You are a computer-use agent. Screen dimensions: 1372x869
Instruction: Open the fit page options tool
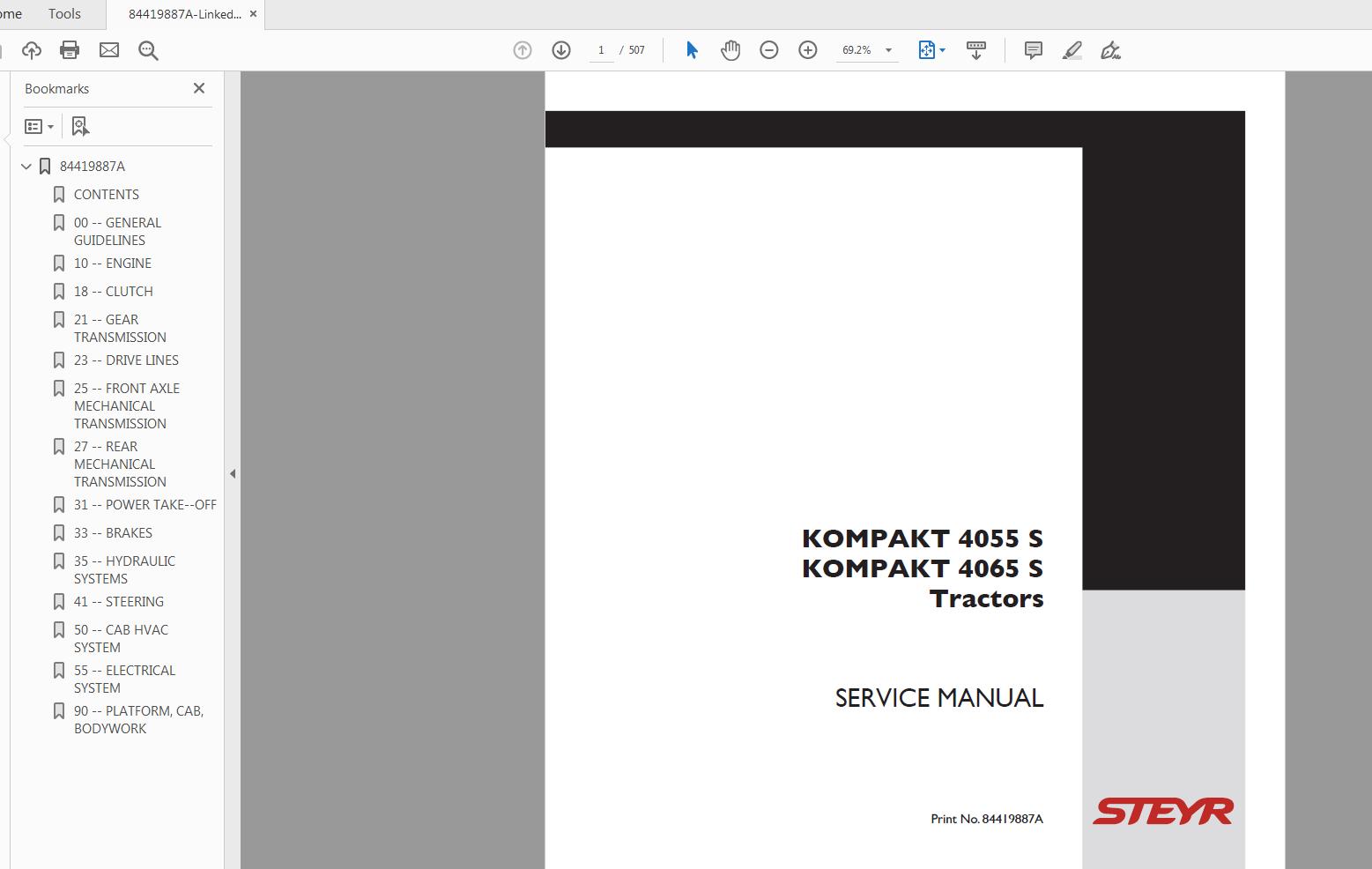(x=931, y=50)
